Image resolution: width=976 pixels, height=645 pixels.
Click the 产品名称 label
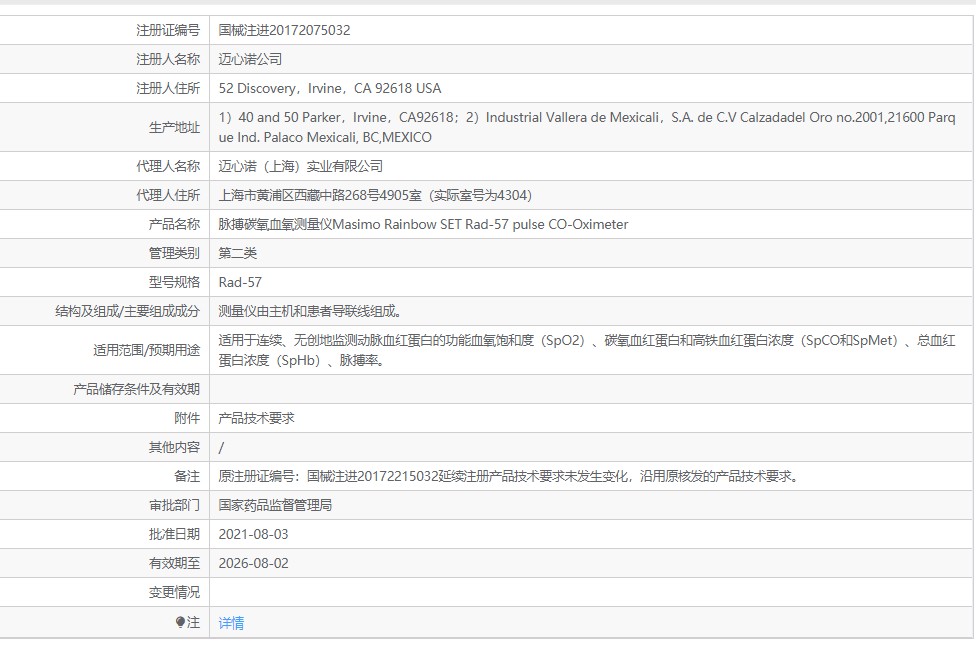pyautogui.click(x=174, y=224)
